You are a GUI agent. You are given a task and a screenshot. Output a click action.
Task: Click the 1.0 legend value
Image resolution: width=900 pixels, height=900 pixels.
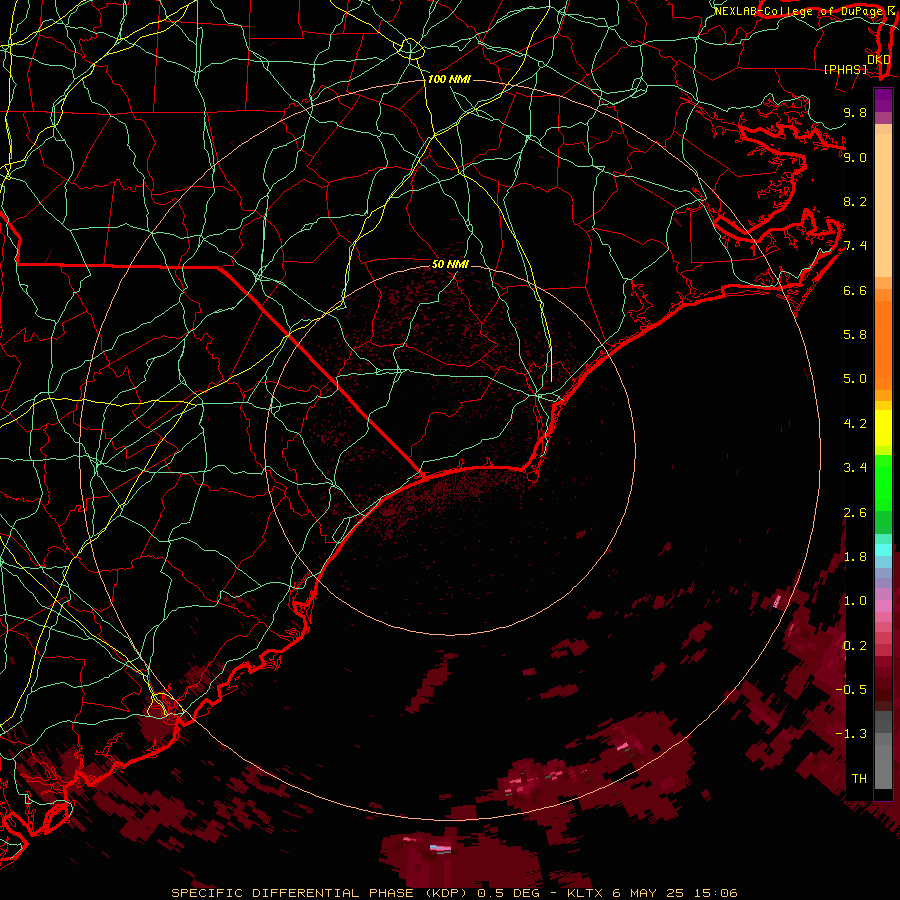[855, 601]
